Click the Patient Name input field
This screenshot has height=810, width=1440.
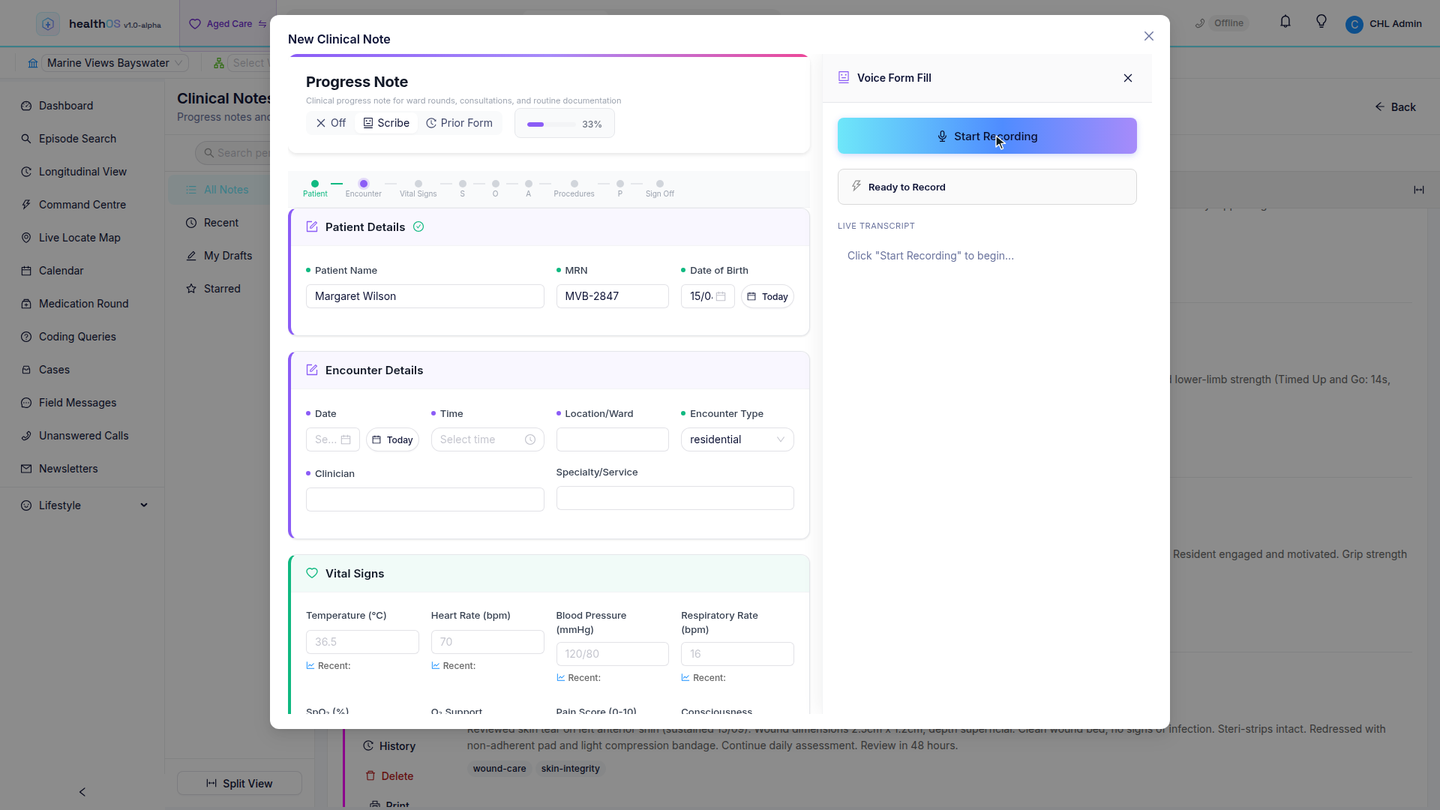(425, 296)
